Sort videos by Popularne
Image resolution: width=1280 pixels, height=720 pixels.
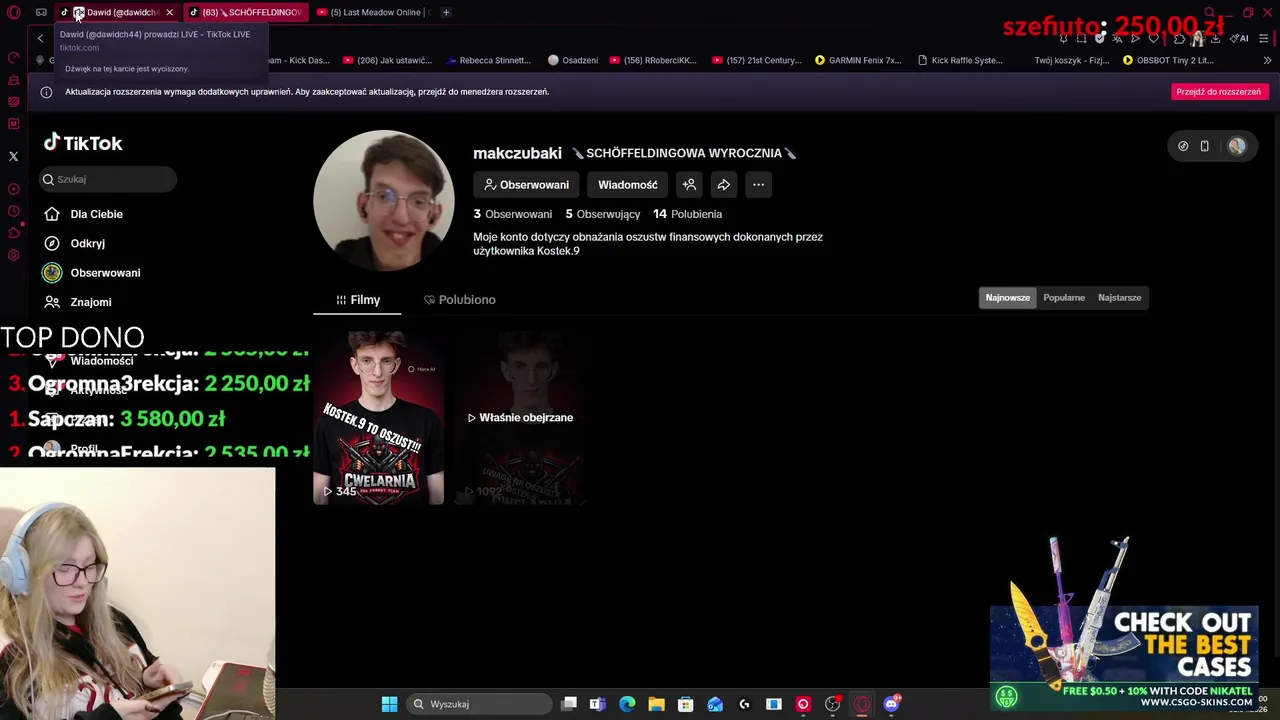coord(1064,297)
